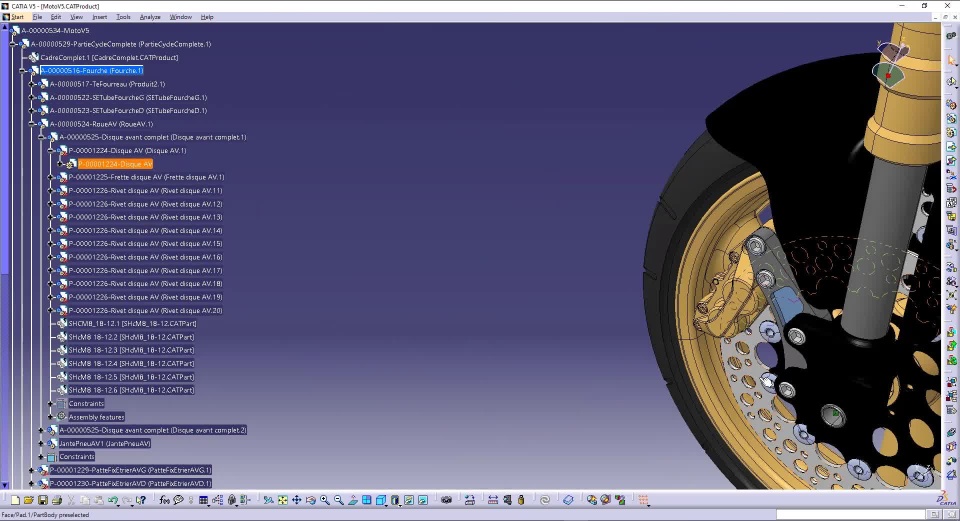Expand the Disque avant complet.2 node
The image size is (960, 521).
[41, 430]
